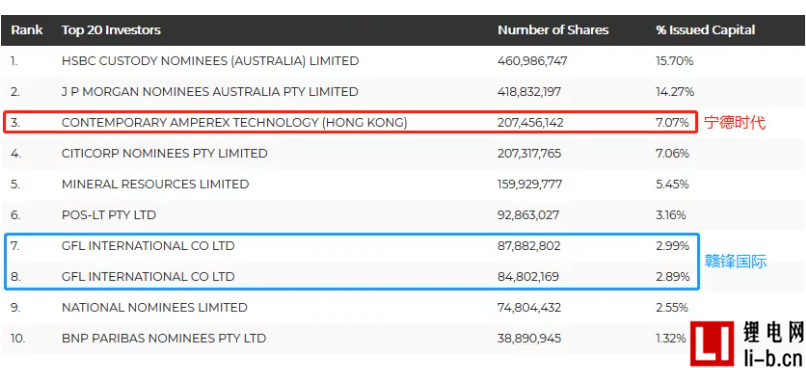Click BNP Paribas Nominees Pty Ltd

(x=164, y=338)
